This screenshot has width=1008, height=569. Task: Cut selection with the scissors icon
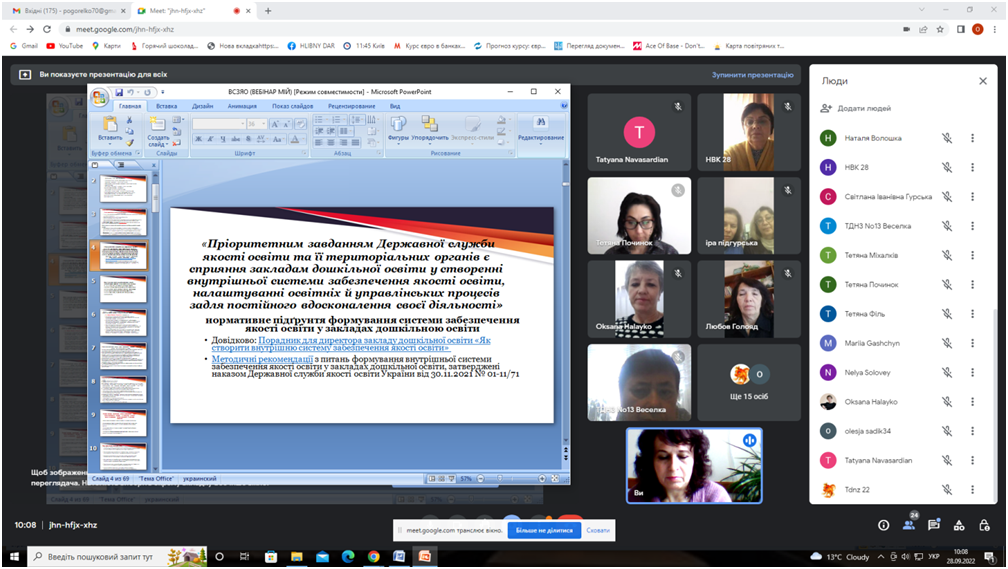click(x=129, y=120)
